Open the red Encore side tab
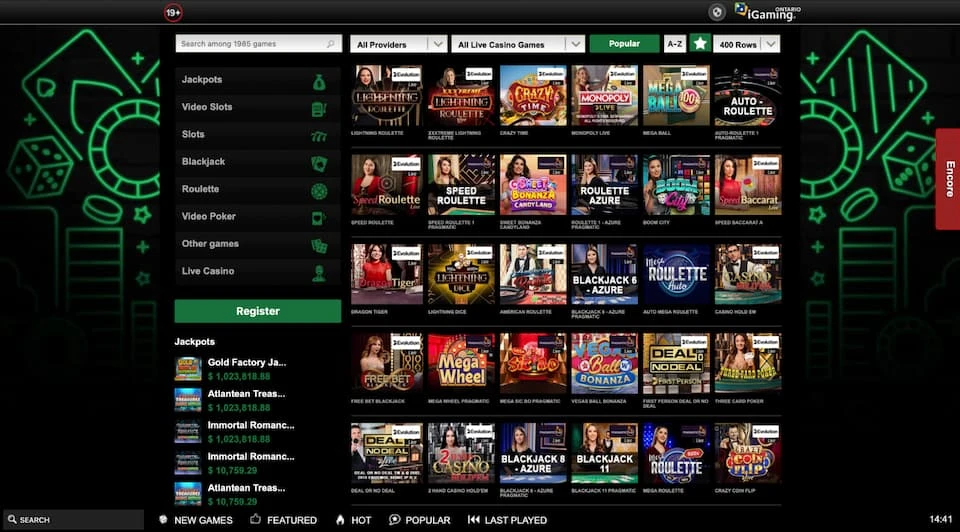Viewport: 960px width, 532px height. [x=948, y=179]
